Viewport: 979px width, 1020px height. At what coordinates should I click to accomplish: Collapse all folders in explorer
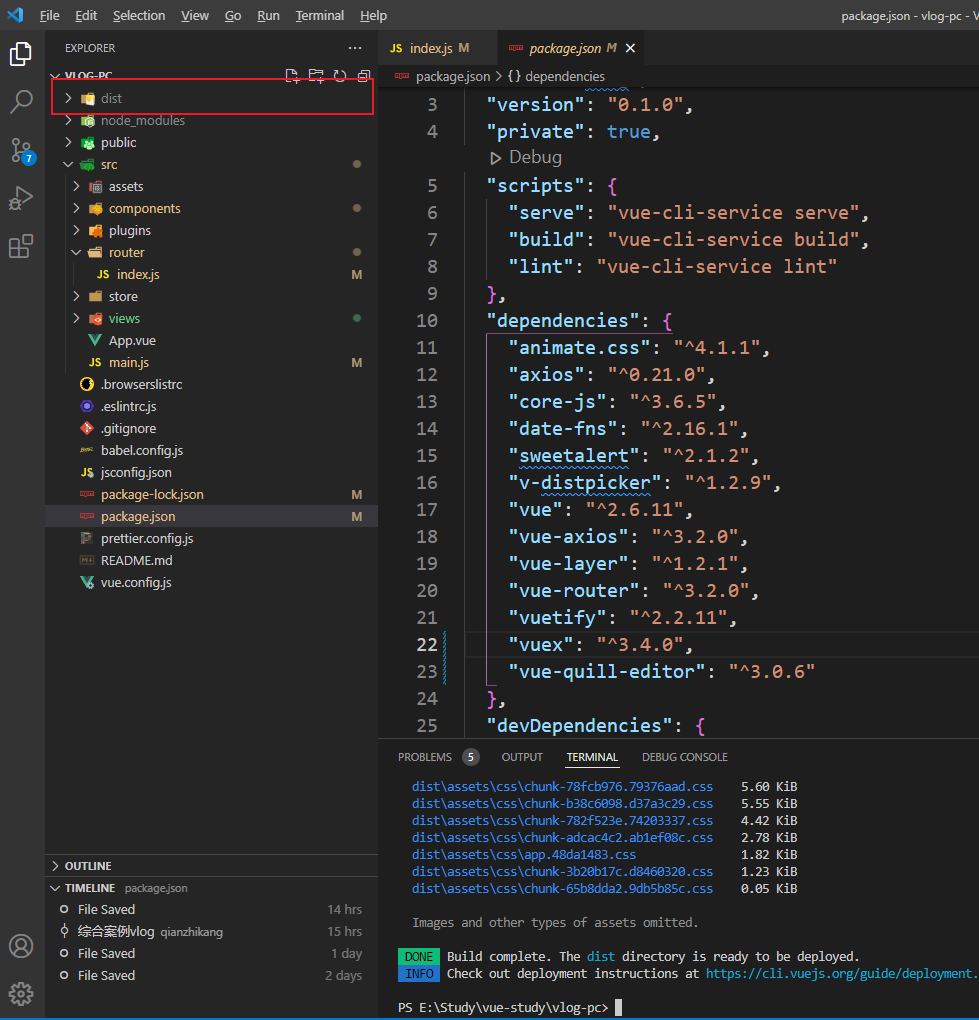364,76
